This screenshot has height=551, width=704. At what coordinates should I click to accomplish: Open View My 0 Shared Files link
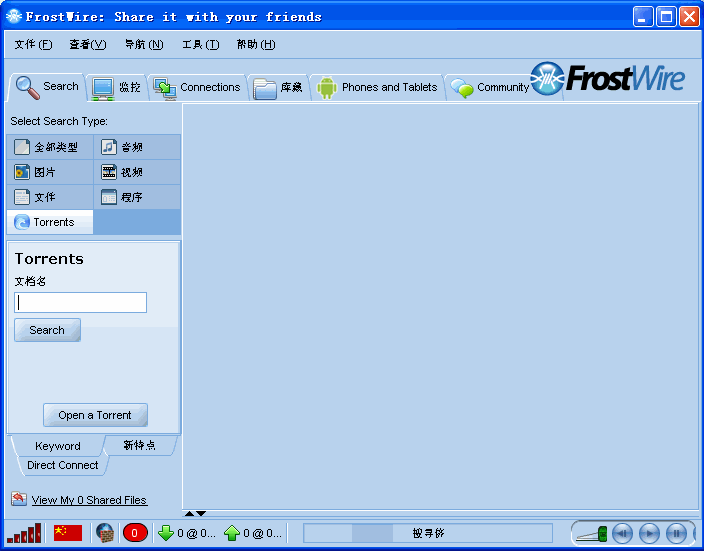click(x=89, y=500)
